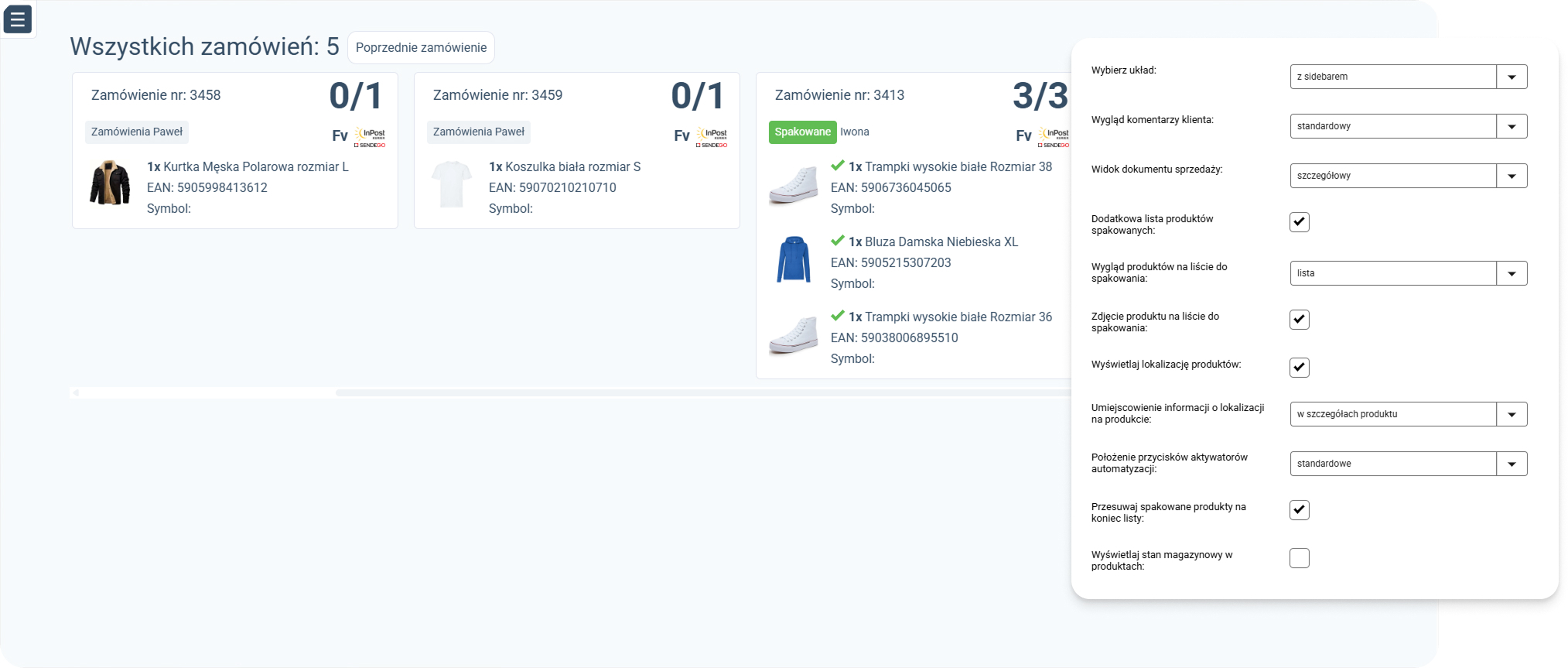Screen dimensions: 1568x668
Task: Click the InPost logo on order 3458
Action: pos(370,137)
